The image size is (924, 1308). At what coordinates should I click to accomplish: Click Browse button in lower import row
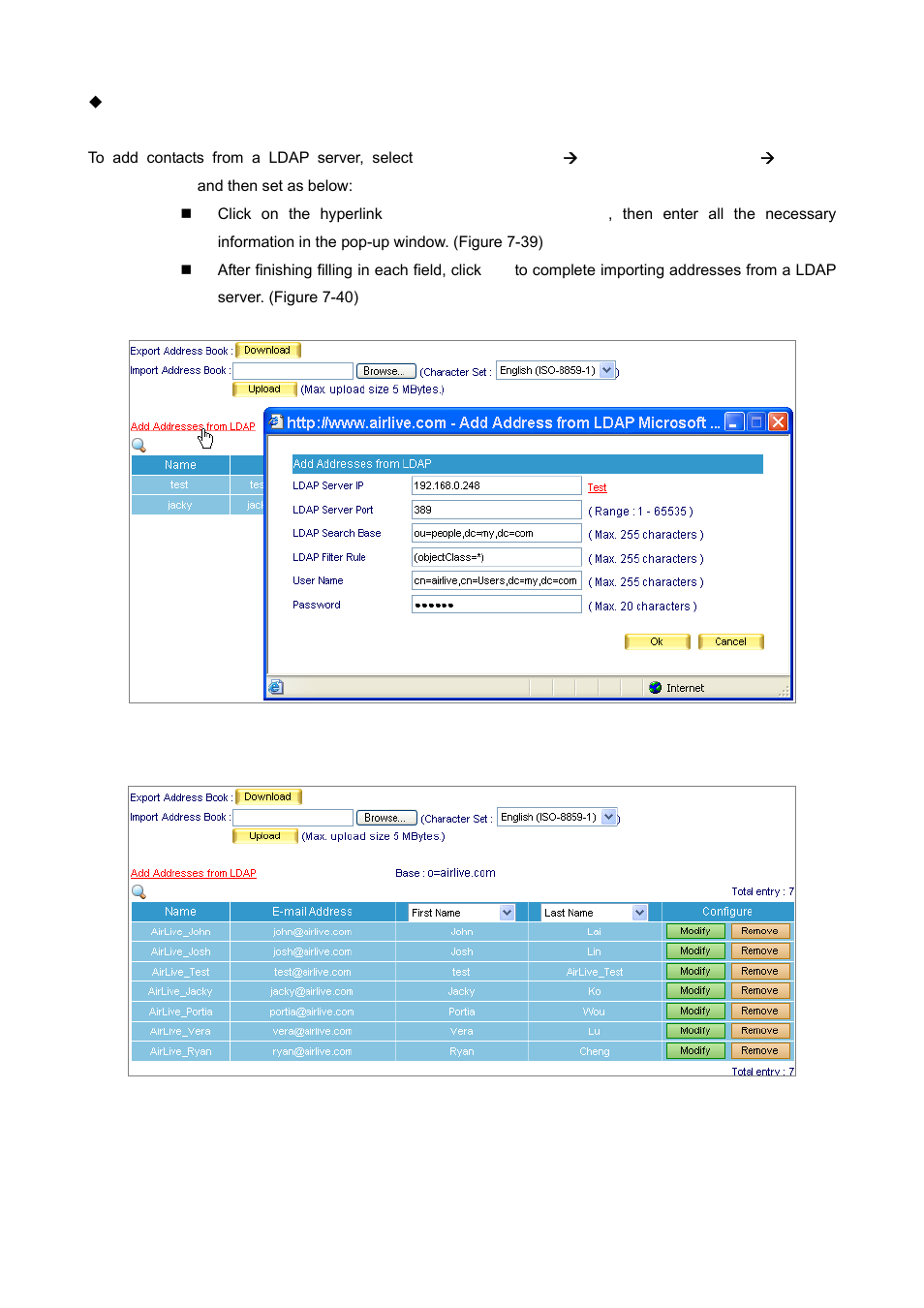(386, 818)
